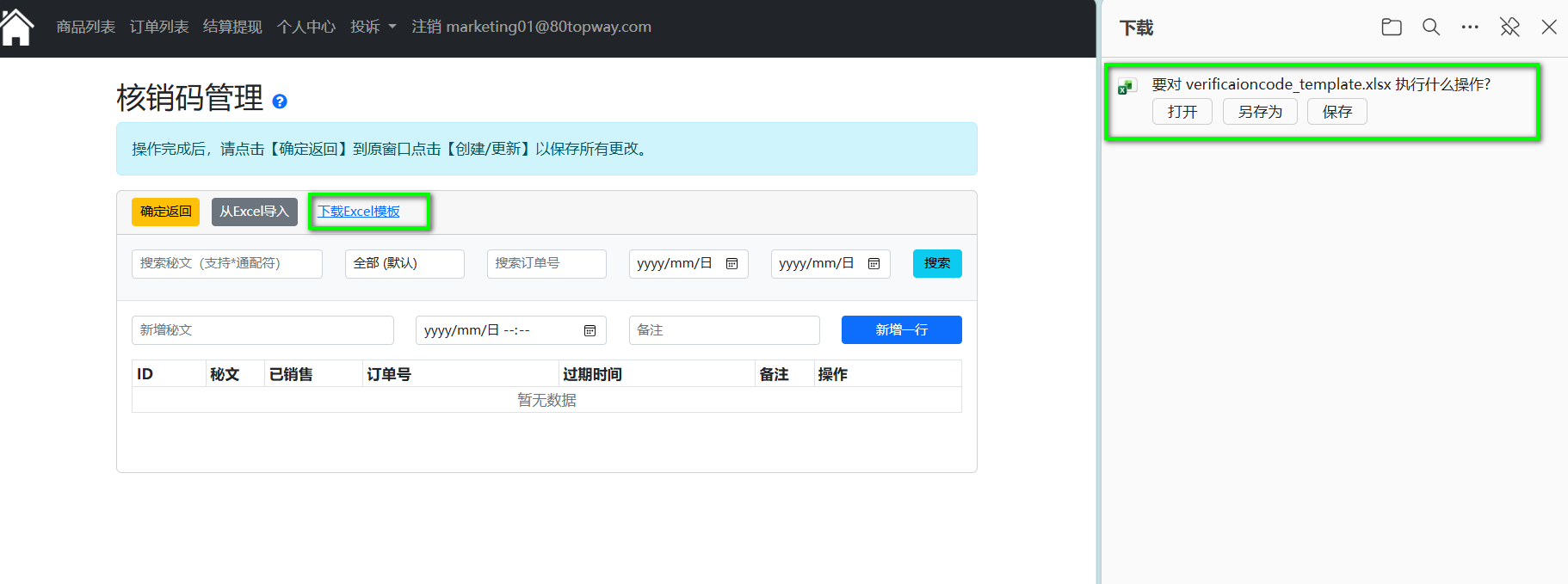Screen dimensions: 1568x584
Task: Click 另存为 for the downloaded file
Action: [x=1259, y=112]
